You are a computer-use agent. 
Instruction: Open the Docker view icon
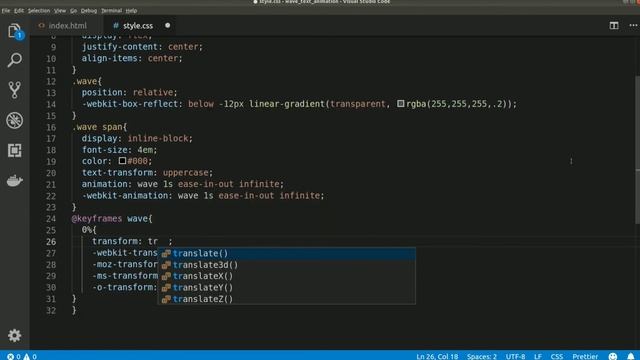click(x=15, y=180)
